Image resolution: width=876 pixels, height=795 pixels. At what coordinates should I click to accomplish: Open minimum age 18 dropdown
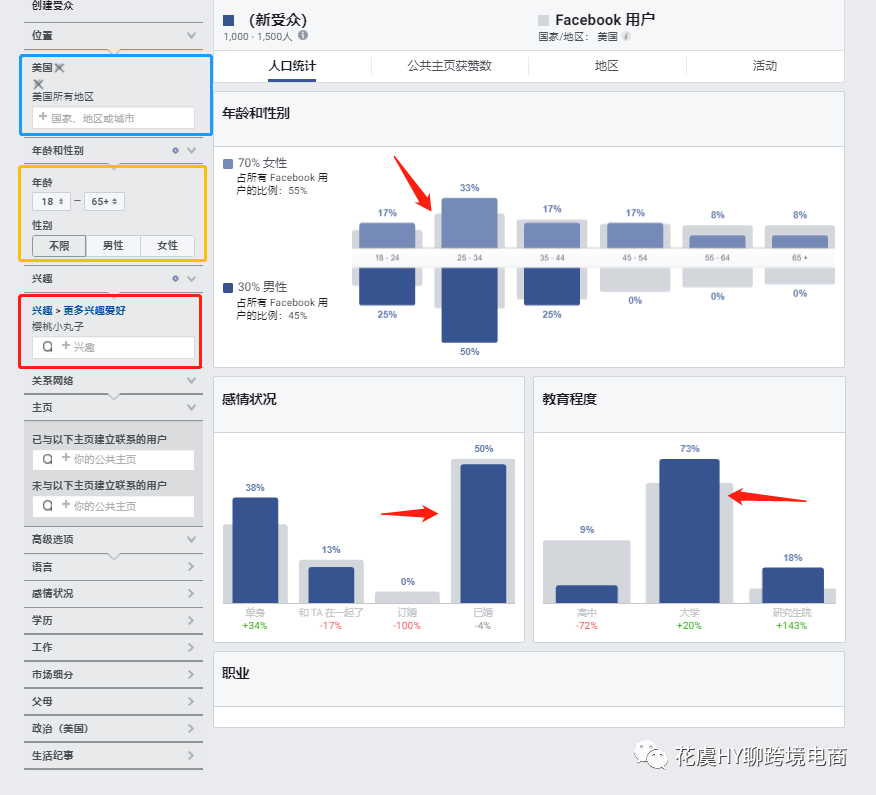(x=51, y=201)
